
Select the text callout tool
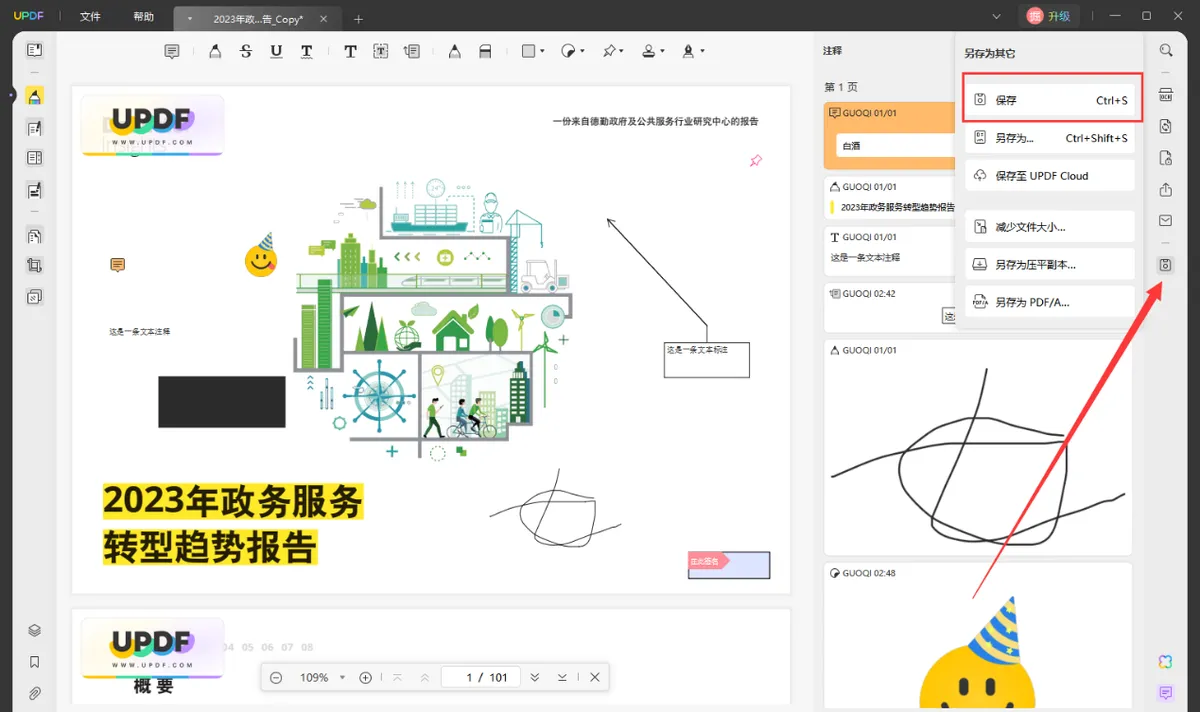pos(411,52)
